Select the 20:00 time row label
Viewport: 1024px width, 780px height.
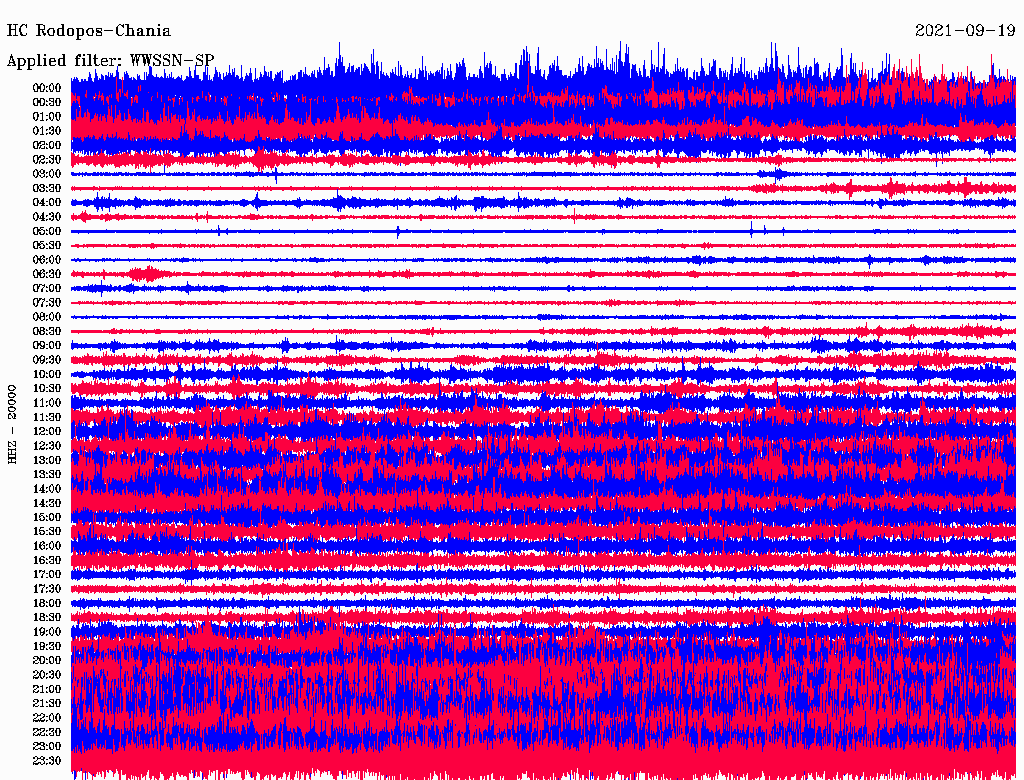coord(47,661)
